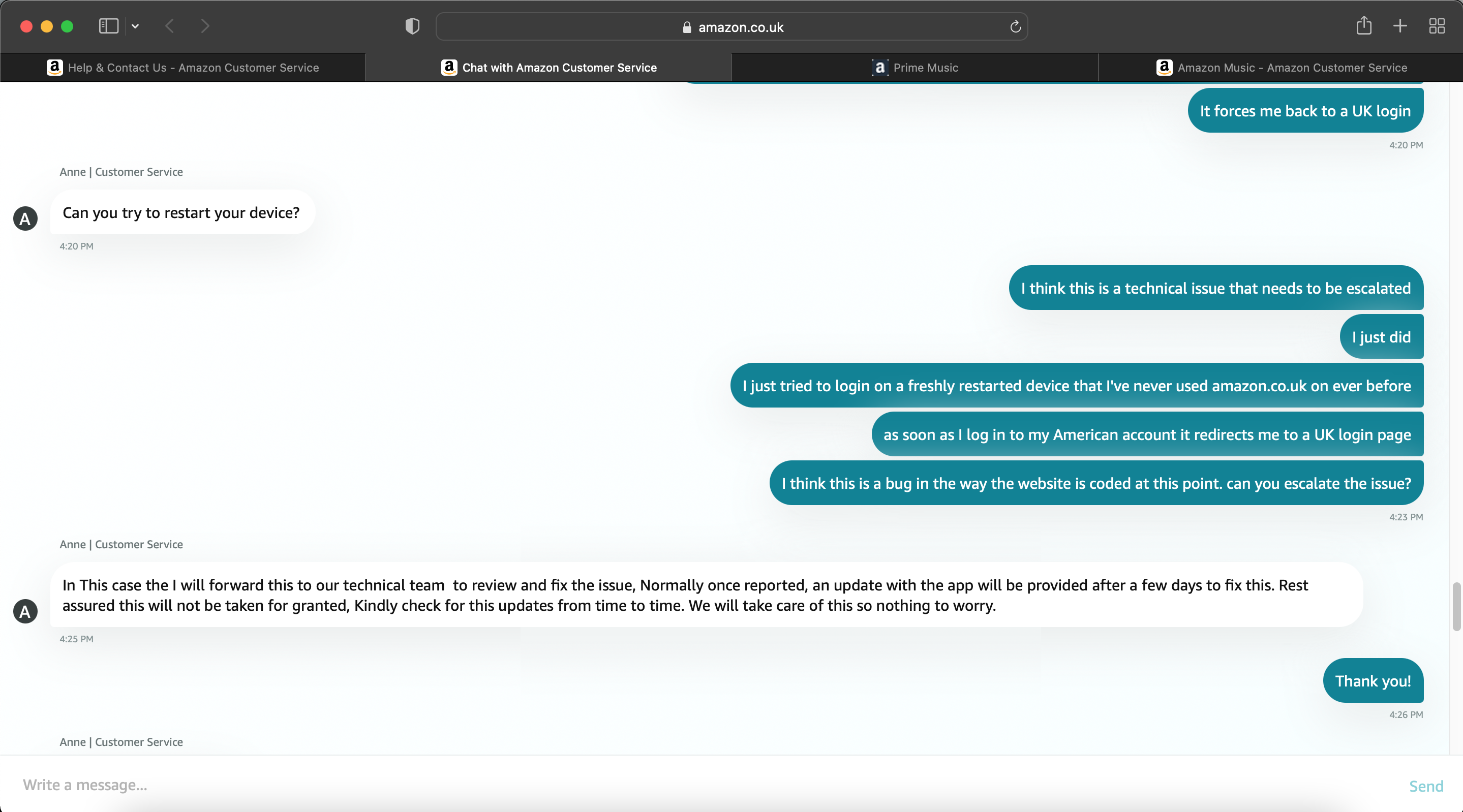Image resolution: width=1463 pixels, height=812 pixels.
Task: Open the privacy report shield icon
Action: (412, 26)
